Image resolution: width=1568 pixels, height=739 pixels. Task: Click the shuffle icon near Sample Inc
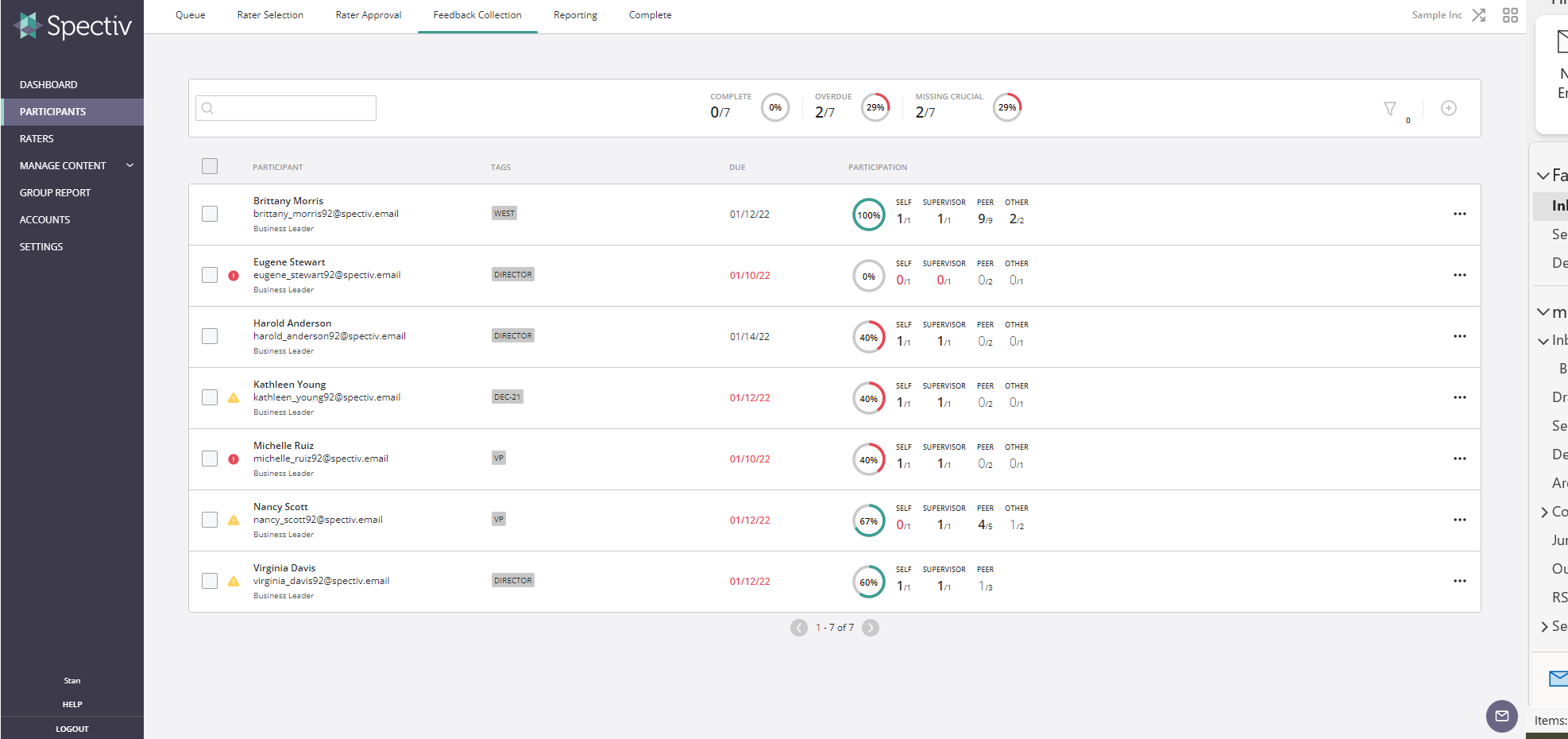[1478, 14]
